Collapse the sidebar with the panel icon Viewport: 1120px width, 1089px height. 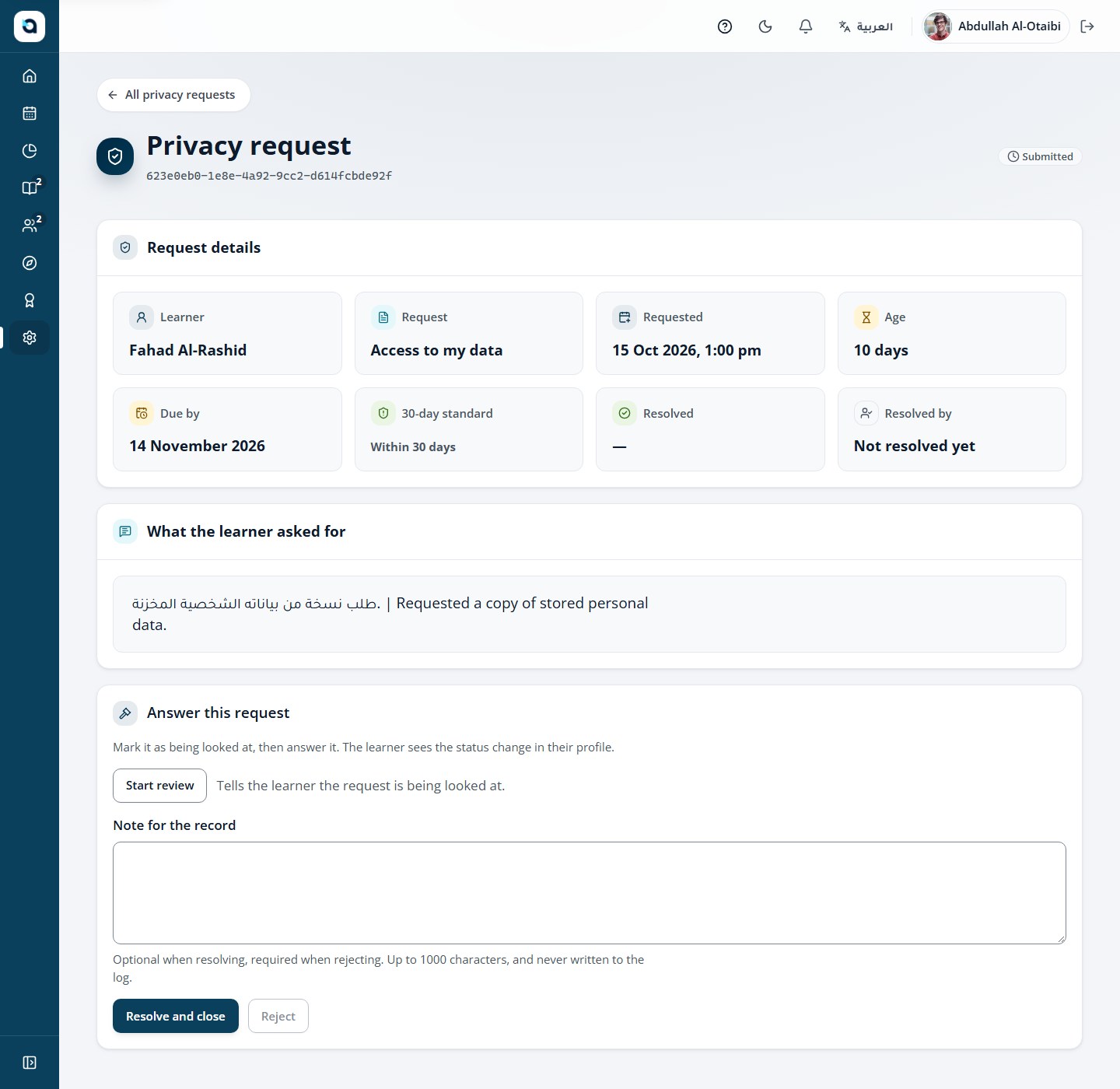pos(30,1063)
